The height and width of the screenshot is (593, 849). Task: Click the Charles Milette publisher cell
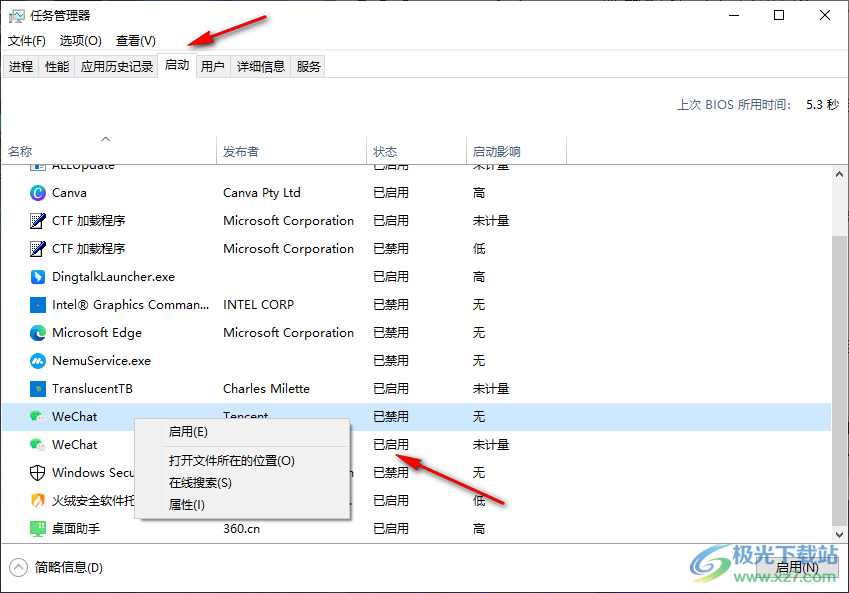click(266, 389)
